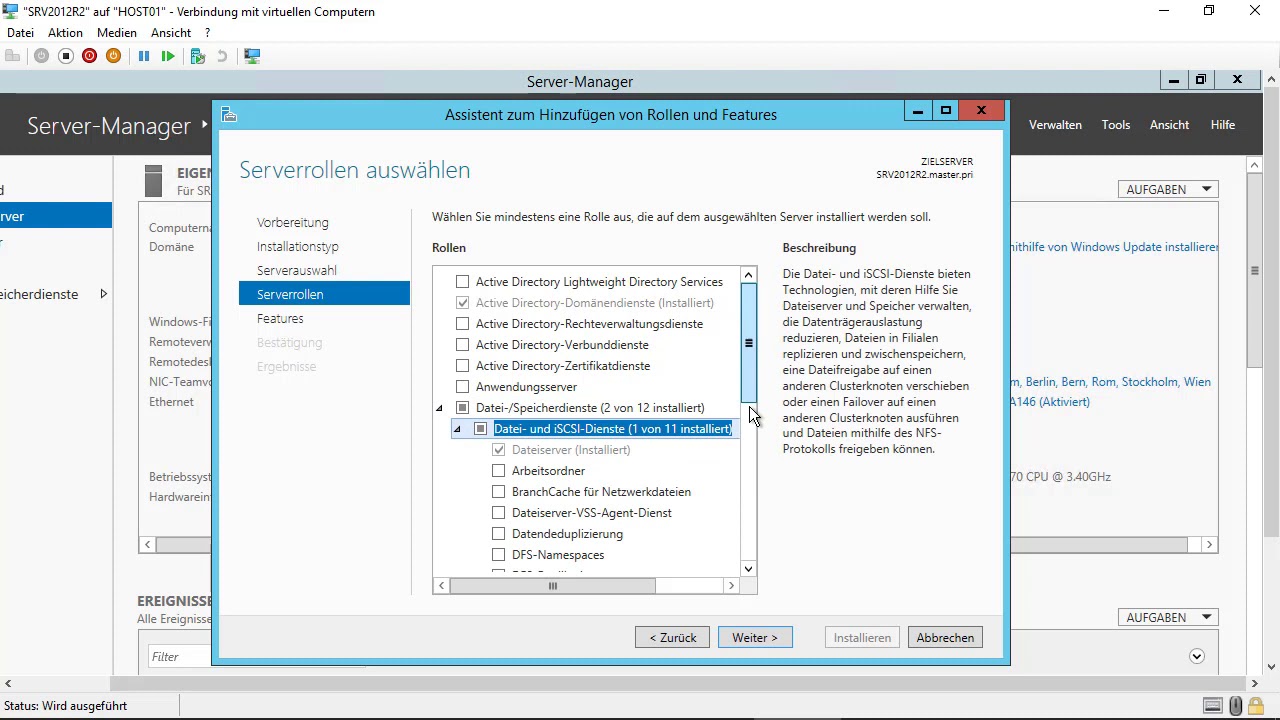Image resolution: width=1280 pixels, height=720 pixels.
Task: Click roles list scroll-left arrow
Action: 441,586
